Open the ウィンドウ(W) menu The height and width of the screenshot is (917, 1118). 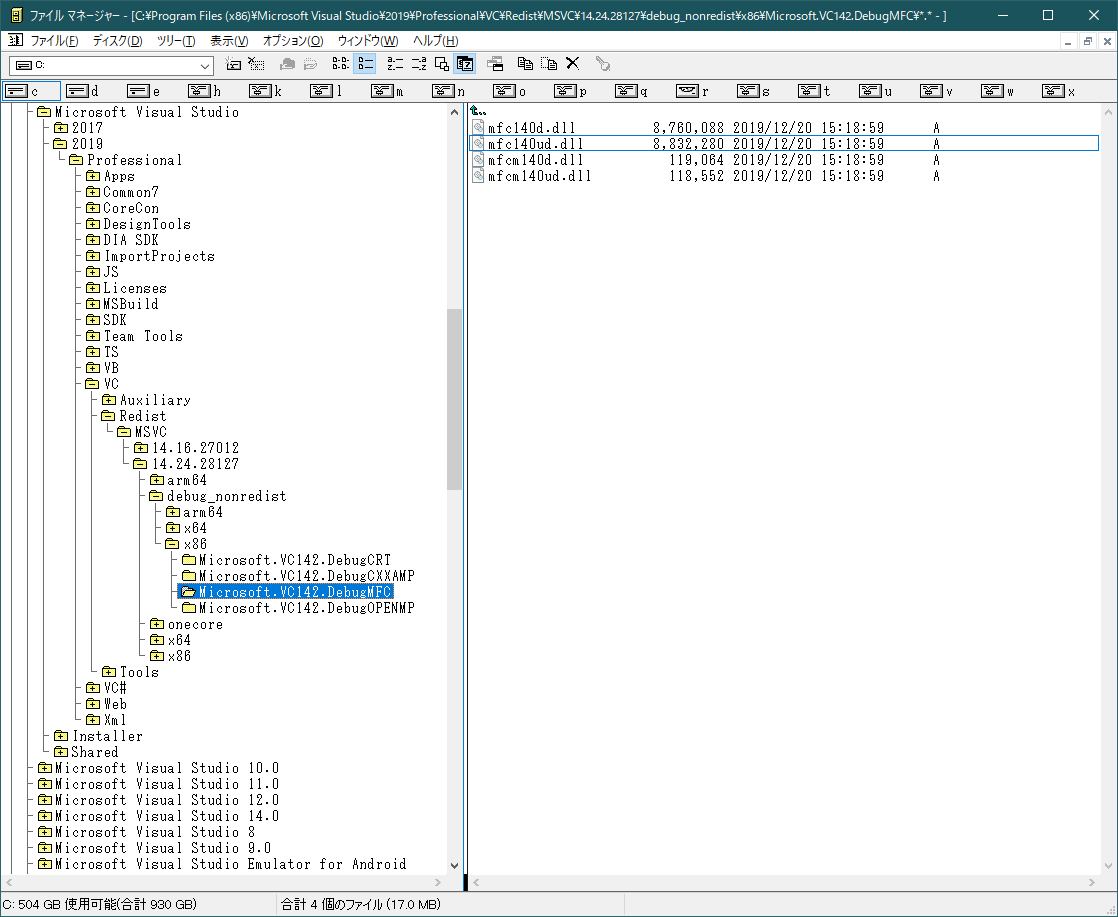pos(368,41)
